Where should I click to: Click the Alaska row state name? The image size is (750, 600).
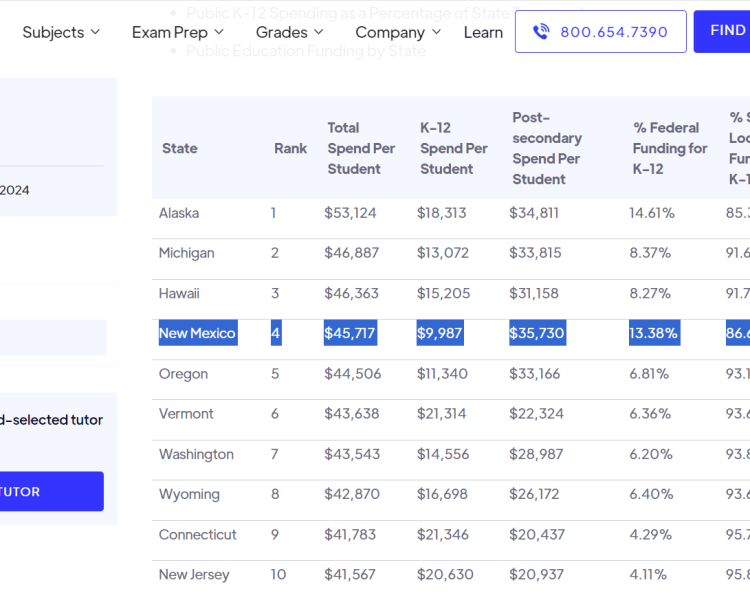pos(179,213)
